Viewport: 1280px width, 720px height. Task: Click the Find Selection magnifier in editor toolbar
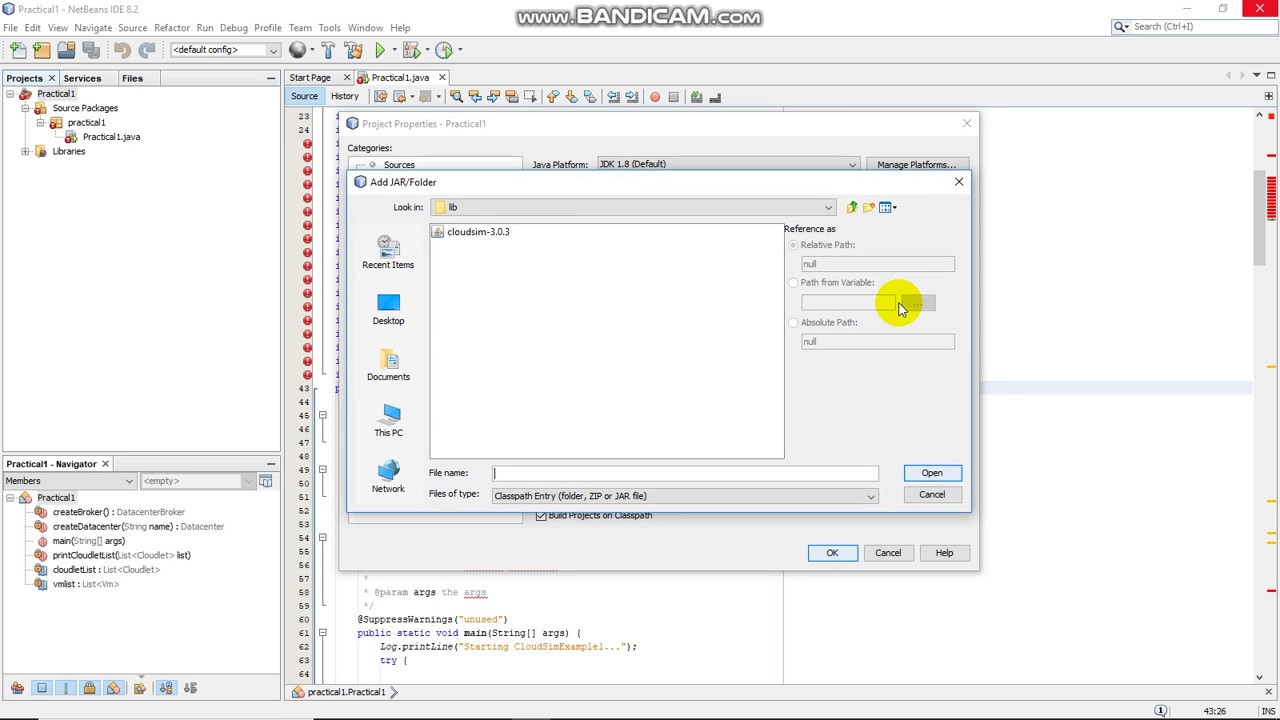456,97
